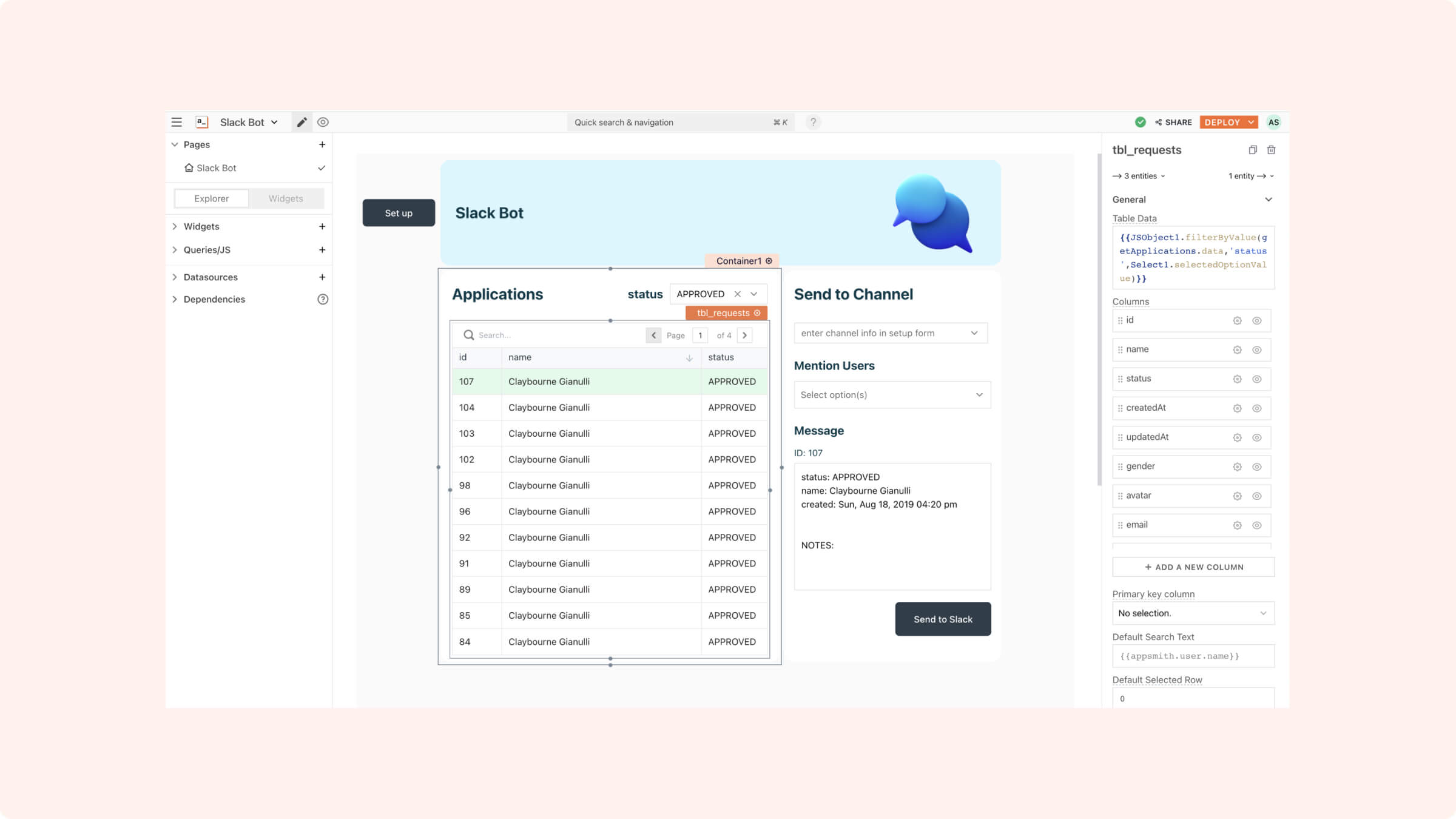Toggle visibility of avatar column
The image size is (1456, 819).
click(x=1257, y=496)
